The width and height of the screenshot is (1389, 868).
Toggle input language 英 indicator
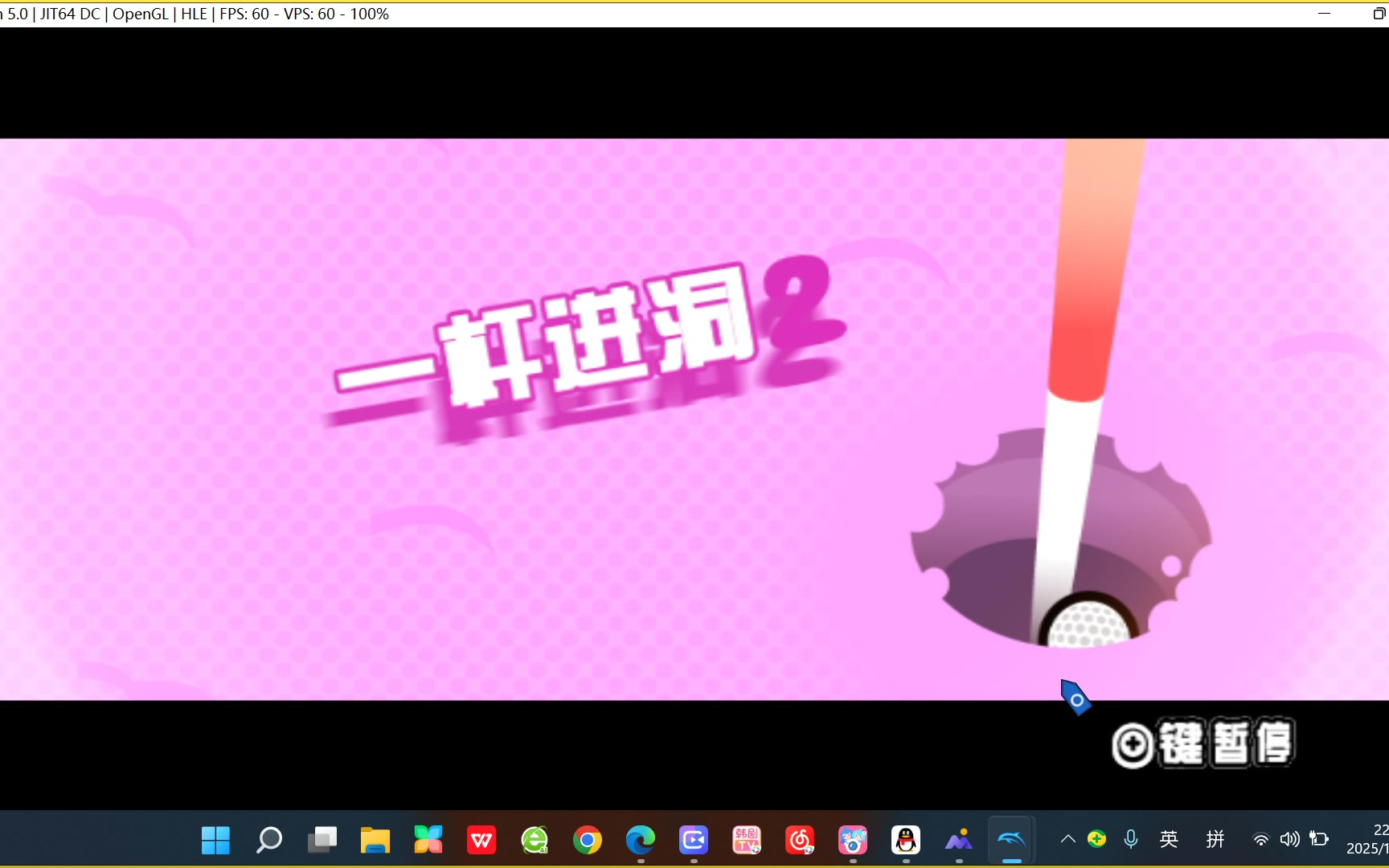1169,839
